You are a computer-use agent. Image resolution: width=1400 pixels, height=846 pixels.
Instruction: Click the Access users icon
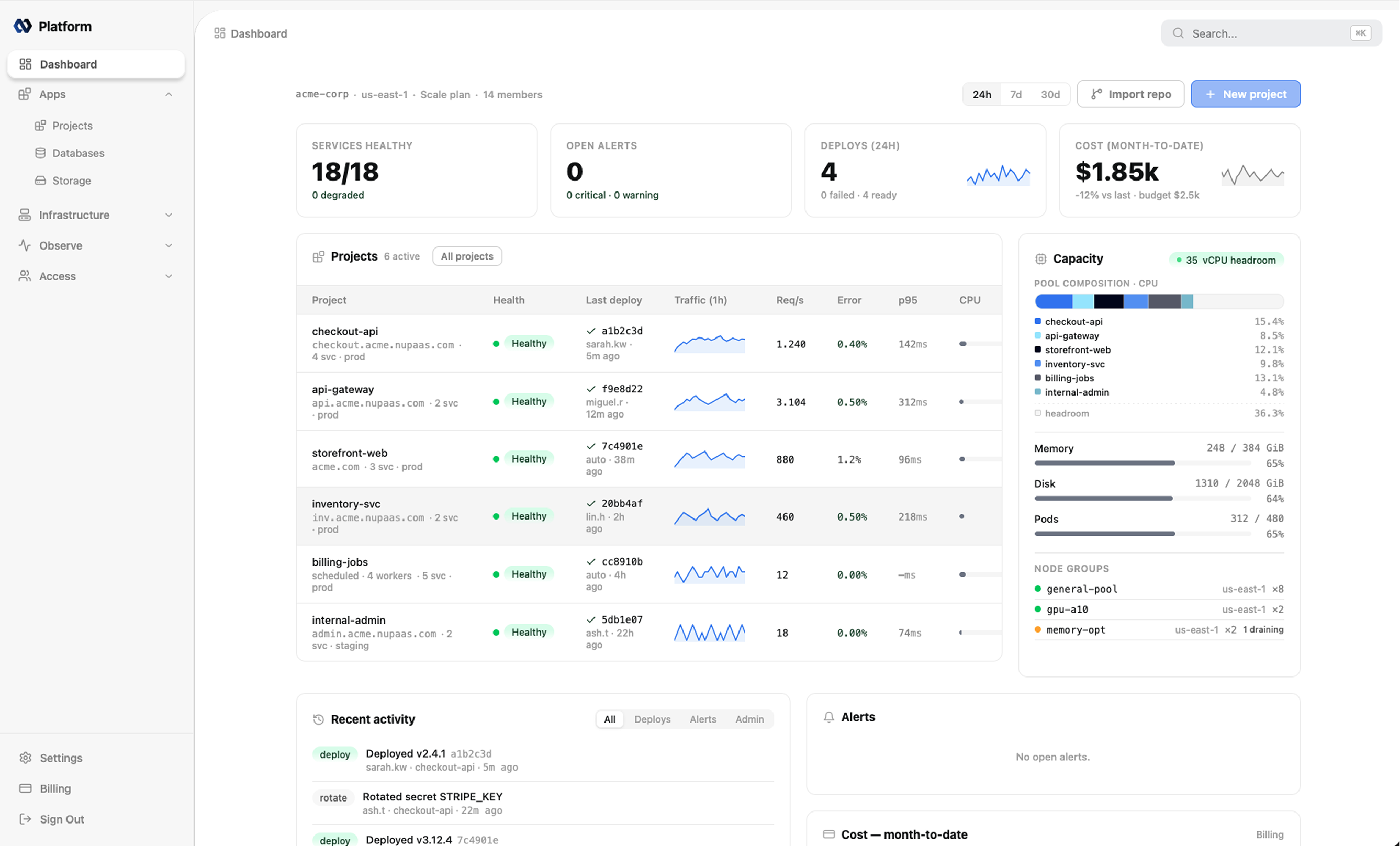(25, 276)
